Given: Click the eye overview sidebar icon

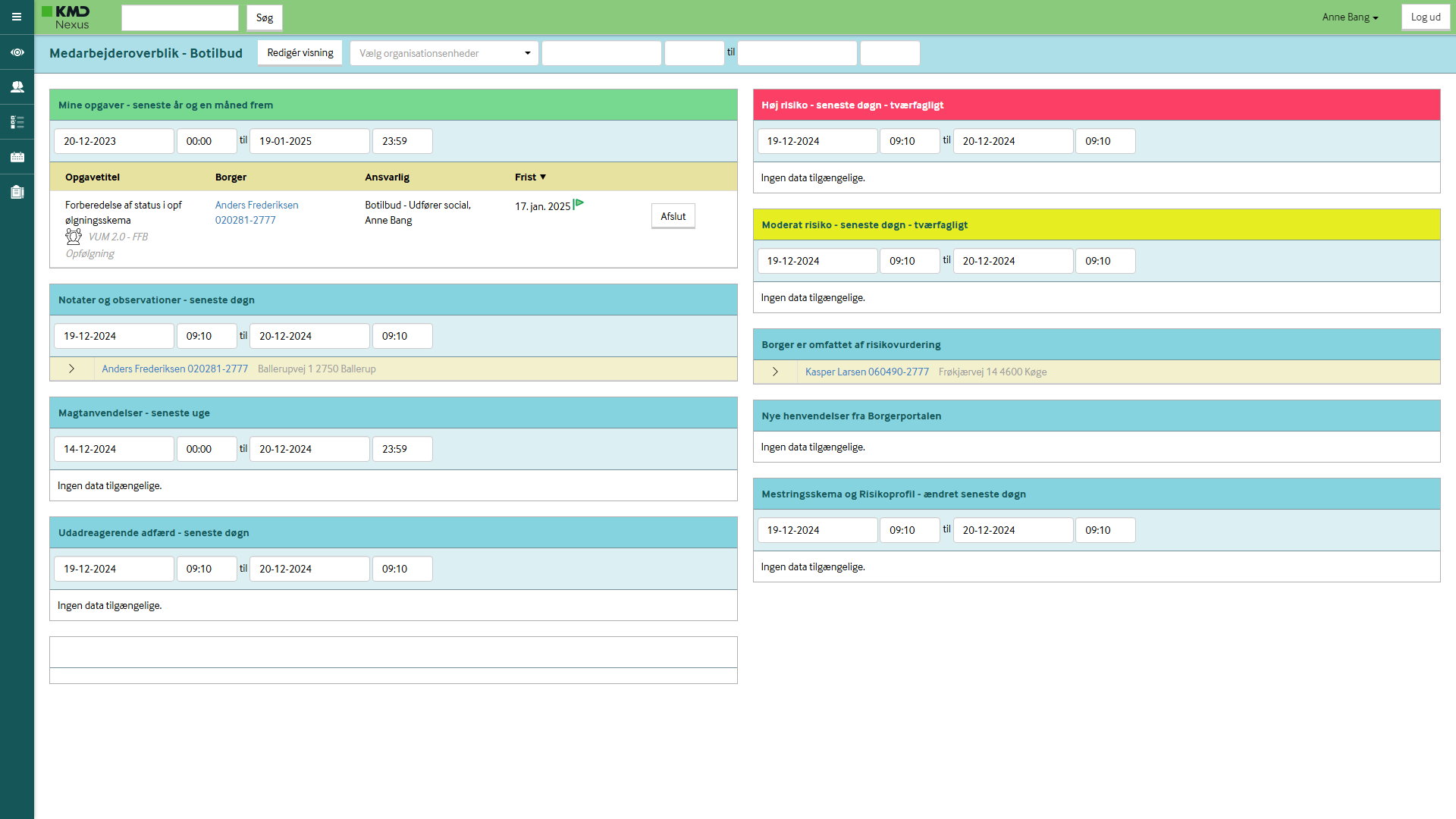Looking at the screenshot, I should 17,52.
